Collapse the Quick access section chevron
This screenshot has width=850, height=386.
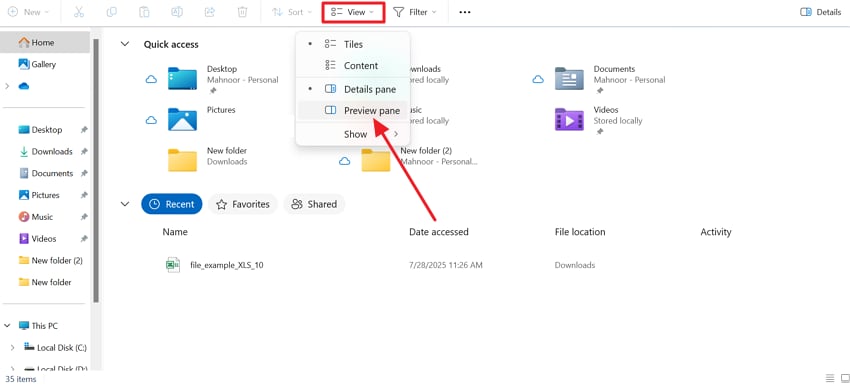coord(125,44)
